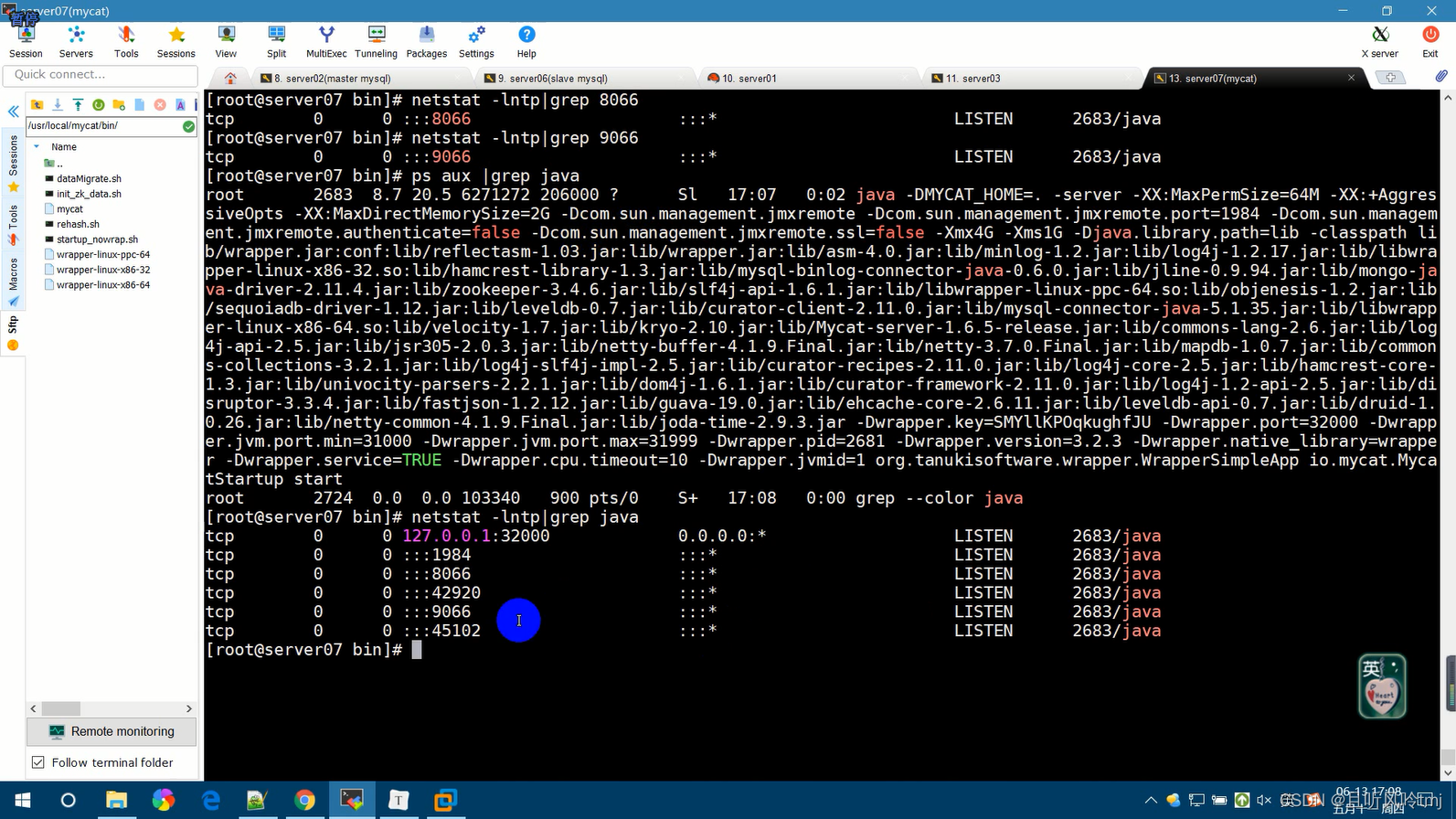Click the SFTP delete icon
Screen dimensions: 1456x819
160,105
